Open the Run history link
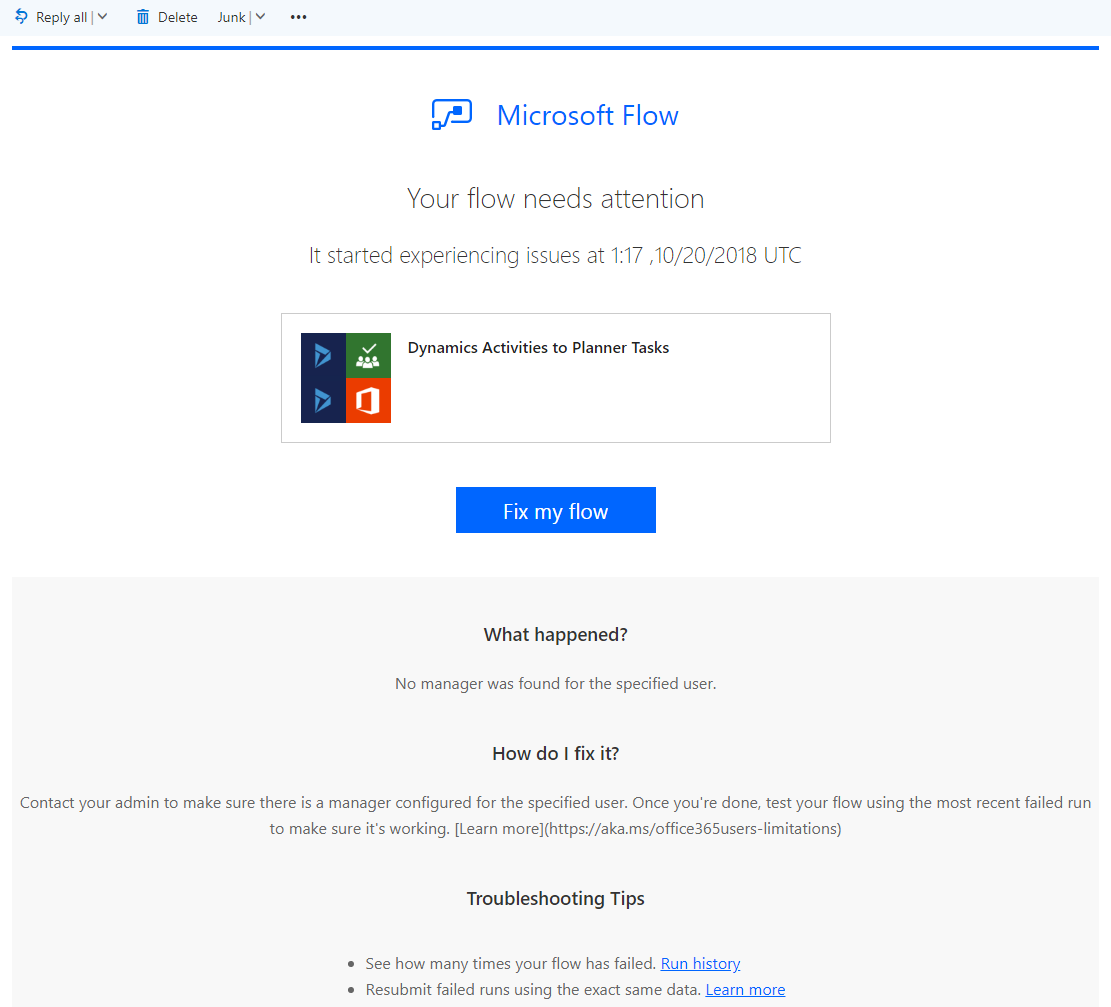1111x1007 pixels. pyautogui.click(x=700, y=963)
